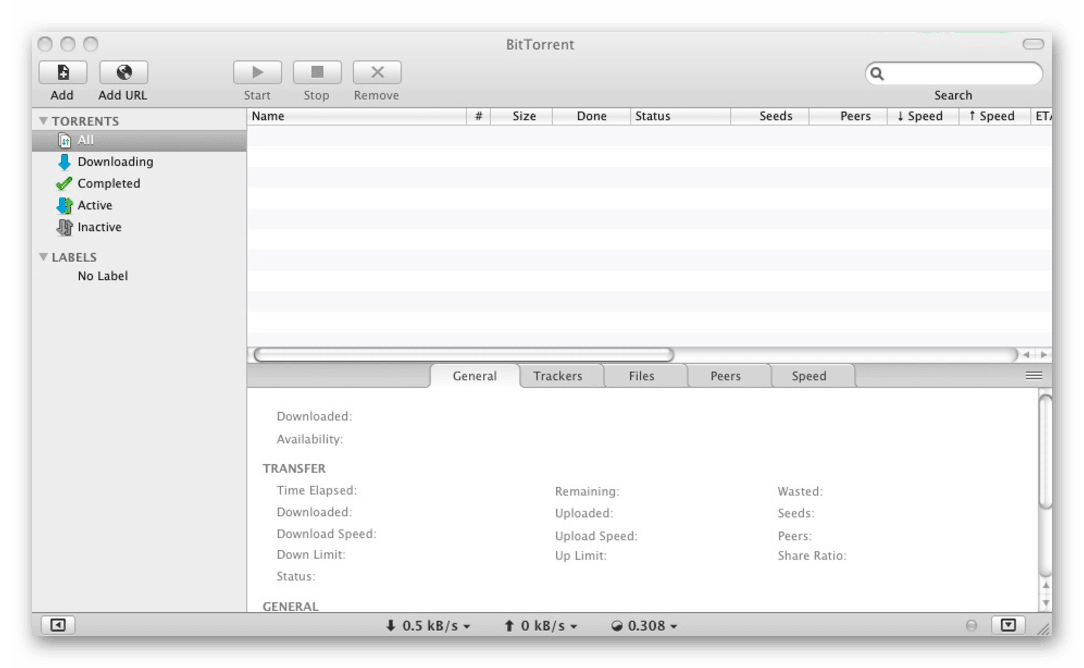Click the Upload Speed label
This screenshot has width=1084, height=668.
point(596,536)
